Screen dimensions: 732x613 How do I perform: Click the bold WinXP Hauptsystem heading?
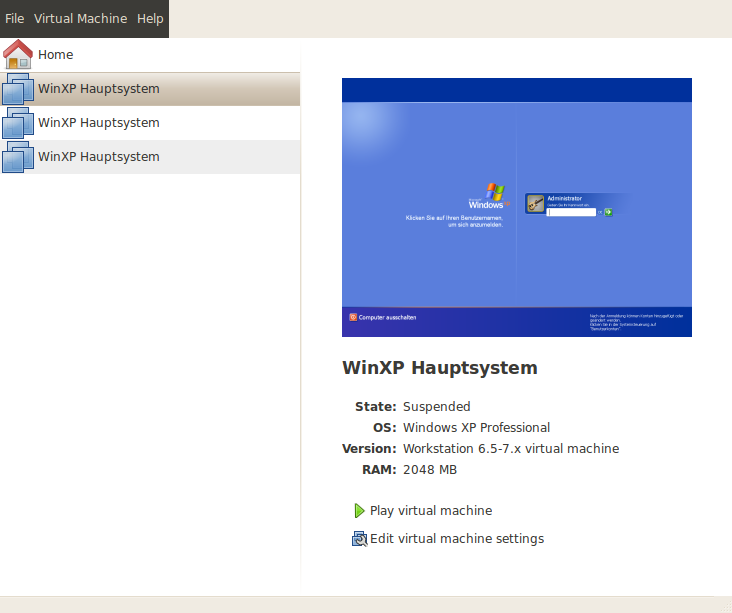(440, 368)
